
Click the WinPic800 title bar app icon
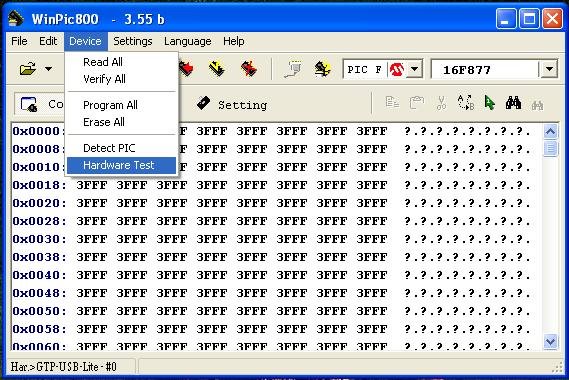coord(16,19)
